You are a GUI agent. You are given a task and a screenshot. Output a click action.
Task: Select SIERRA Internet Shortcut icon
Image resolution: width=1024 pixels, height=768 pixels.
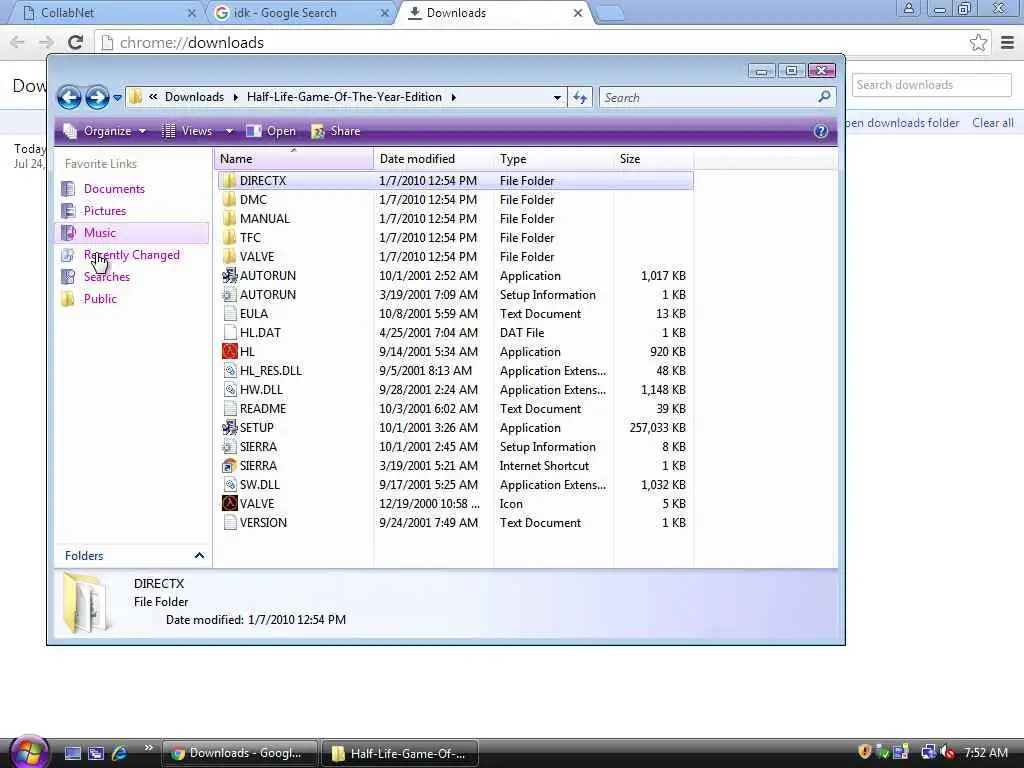229,466
